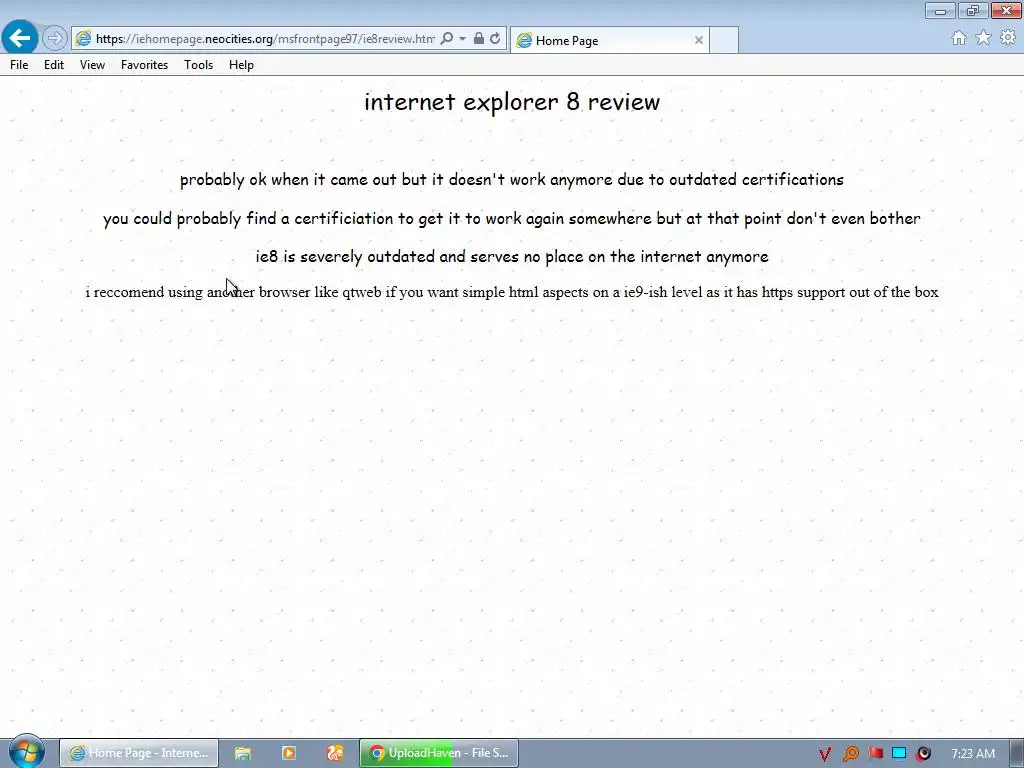This screenshot has width=1024, height=768.
Task: Open the orange browser taskbar icon
Action: tap(335, 753)
